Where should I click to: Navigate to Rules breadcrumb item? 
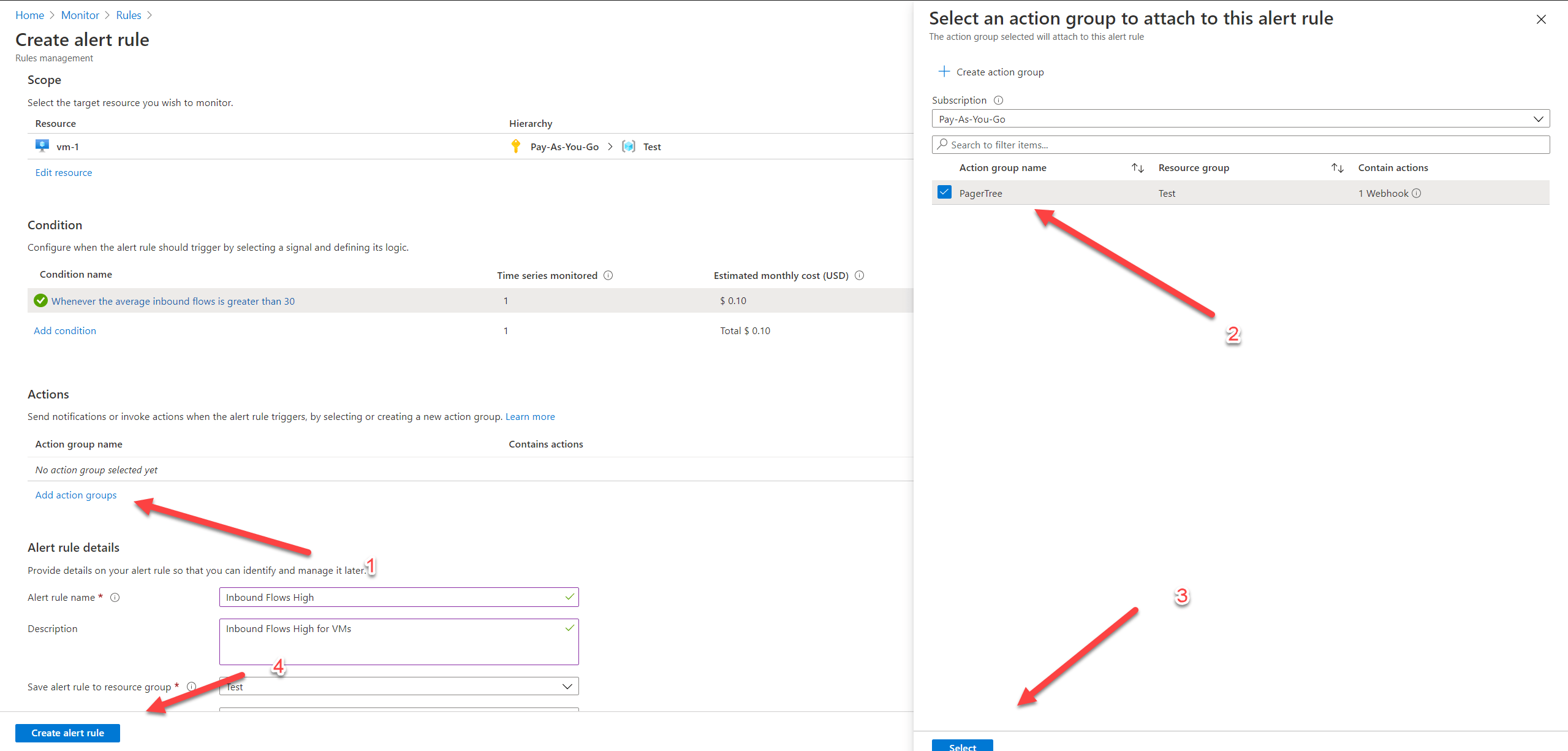click(128, 15)
